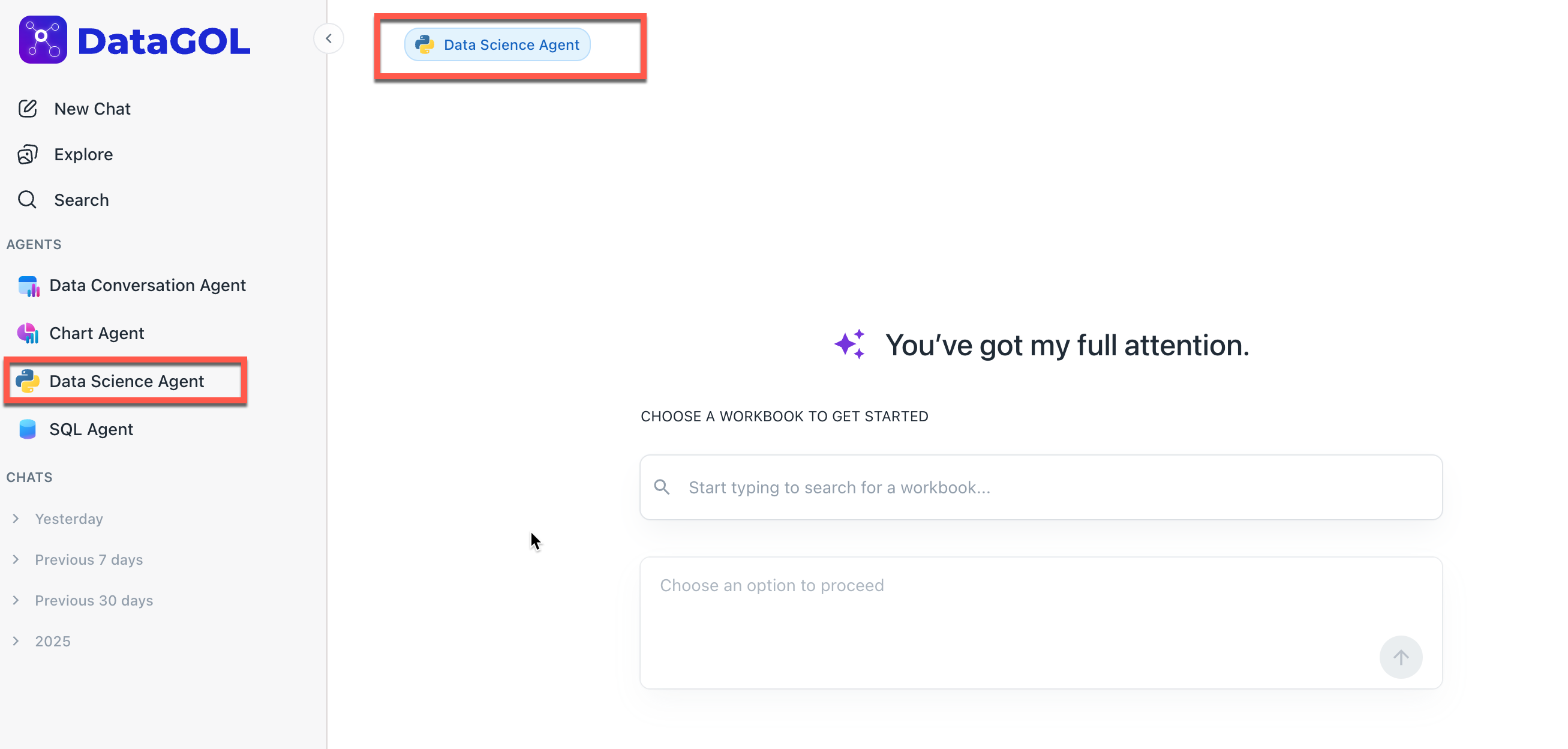Click the Search magnifier icon in sidebar
Image resolution: width=1568 pixels, height=749 pixels.
click(28, 200)
